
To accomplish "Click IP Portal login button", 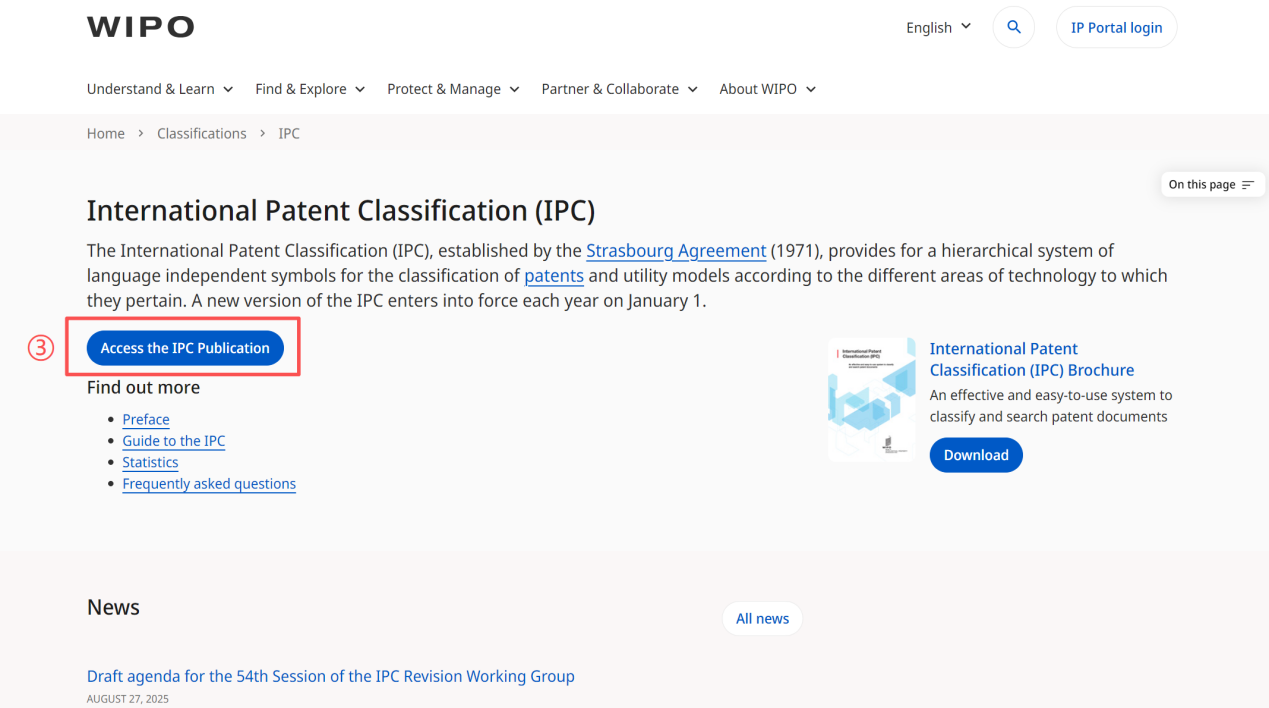I will (1116, 28).
